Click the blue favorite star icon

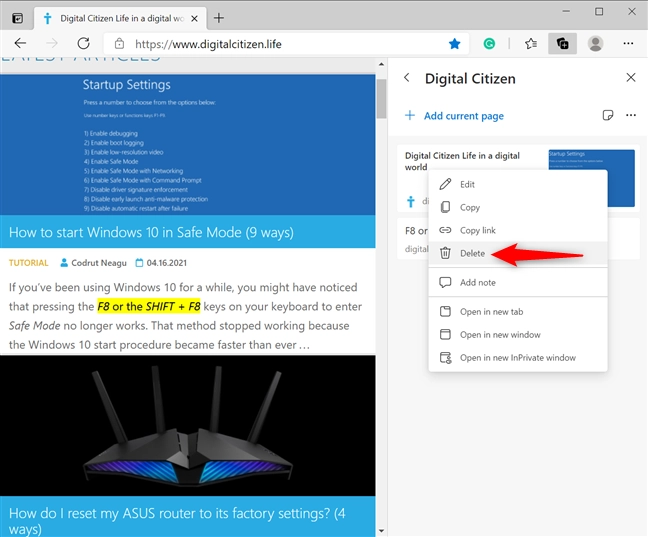[455, 43]
